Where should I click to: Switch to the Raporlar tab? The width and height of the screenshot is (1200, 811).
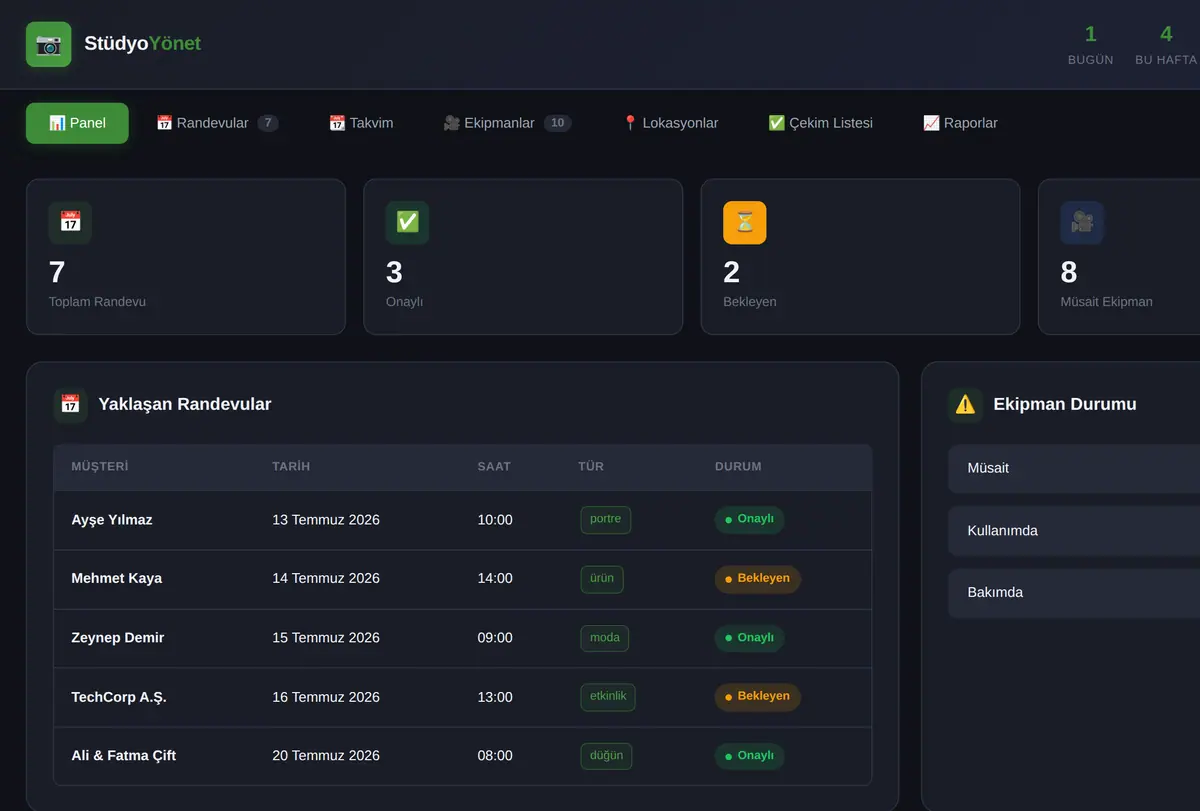pos(960,123)
